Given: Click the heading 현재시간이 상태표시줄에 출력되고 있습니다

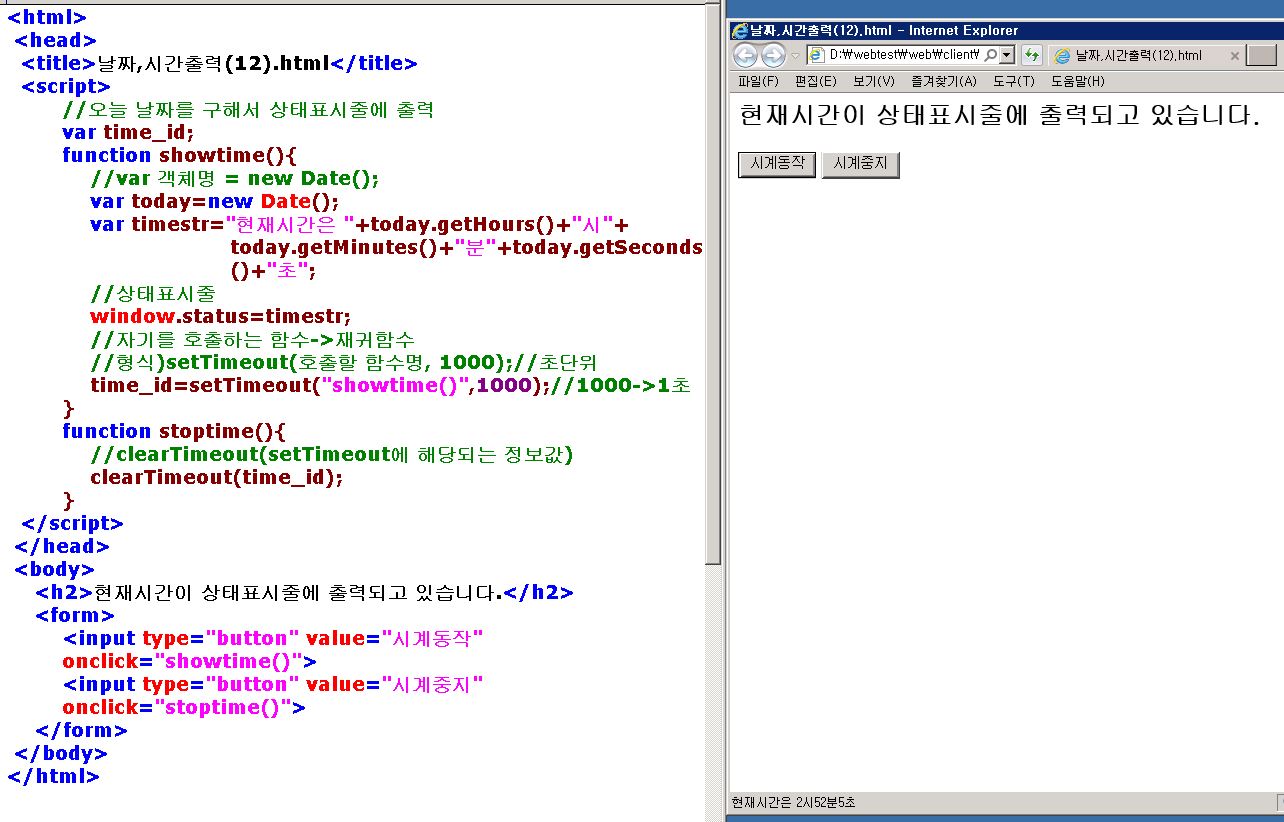Looking at the screenshot, I should (999, 115).
